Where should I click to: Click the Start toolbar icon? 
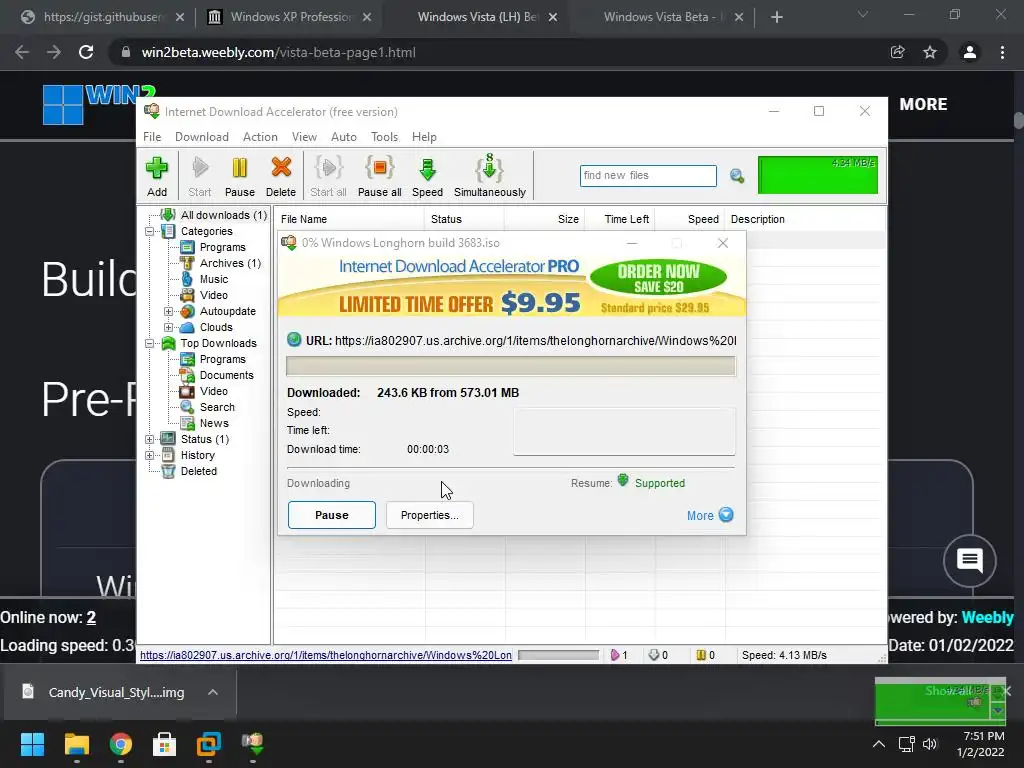pos(200,175)
